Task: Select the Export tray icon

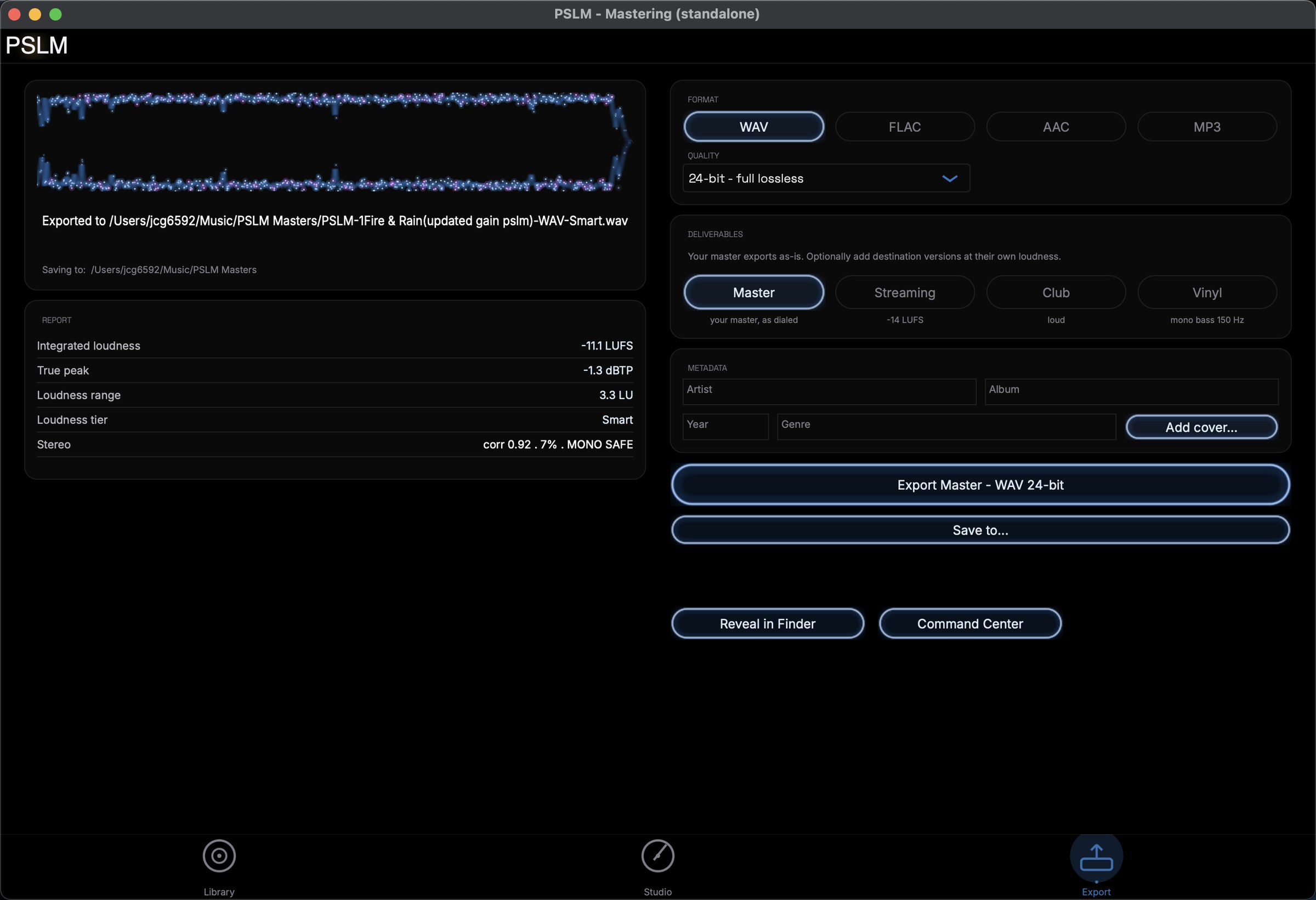Action: coord(1096,858)
